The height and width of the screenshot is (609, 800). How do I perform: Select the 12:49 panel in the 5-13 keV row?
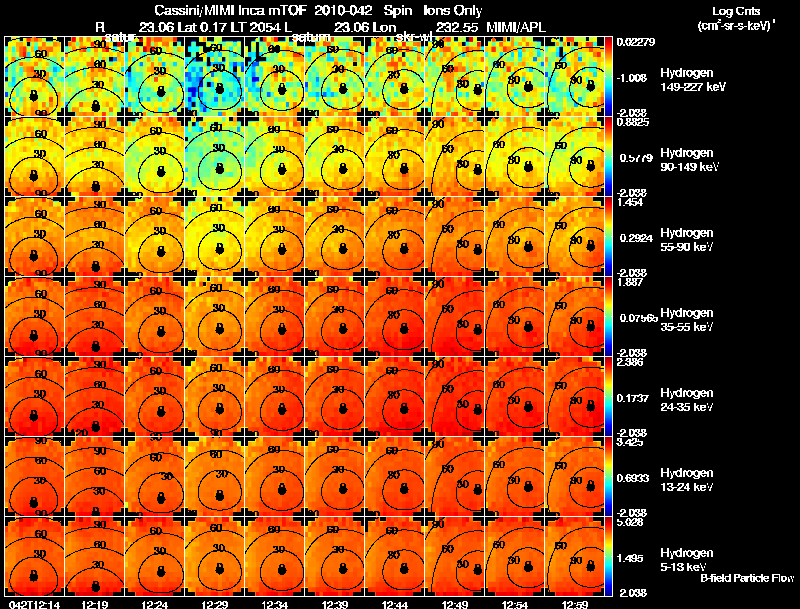pos(455,557)
